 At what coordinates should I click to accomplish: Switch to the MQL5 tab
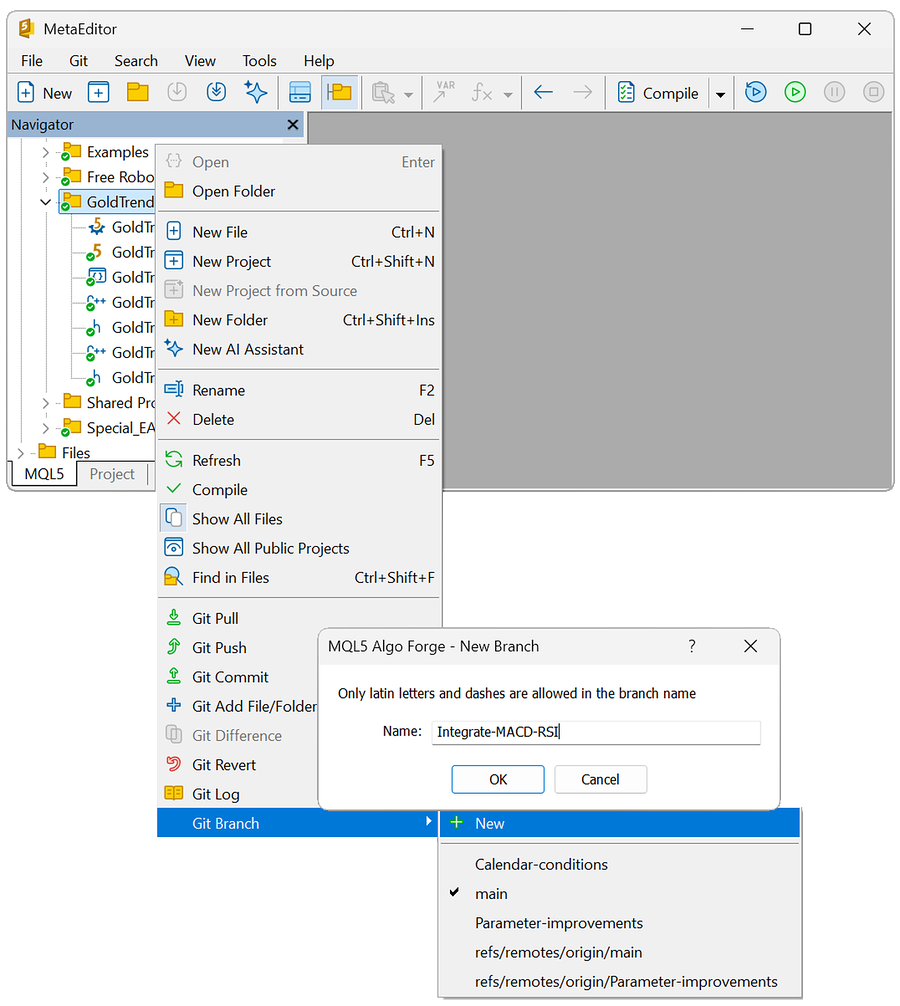tap(44, 474)
